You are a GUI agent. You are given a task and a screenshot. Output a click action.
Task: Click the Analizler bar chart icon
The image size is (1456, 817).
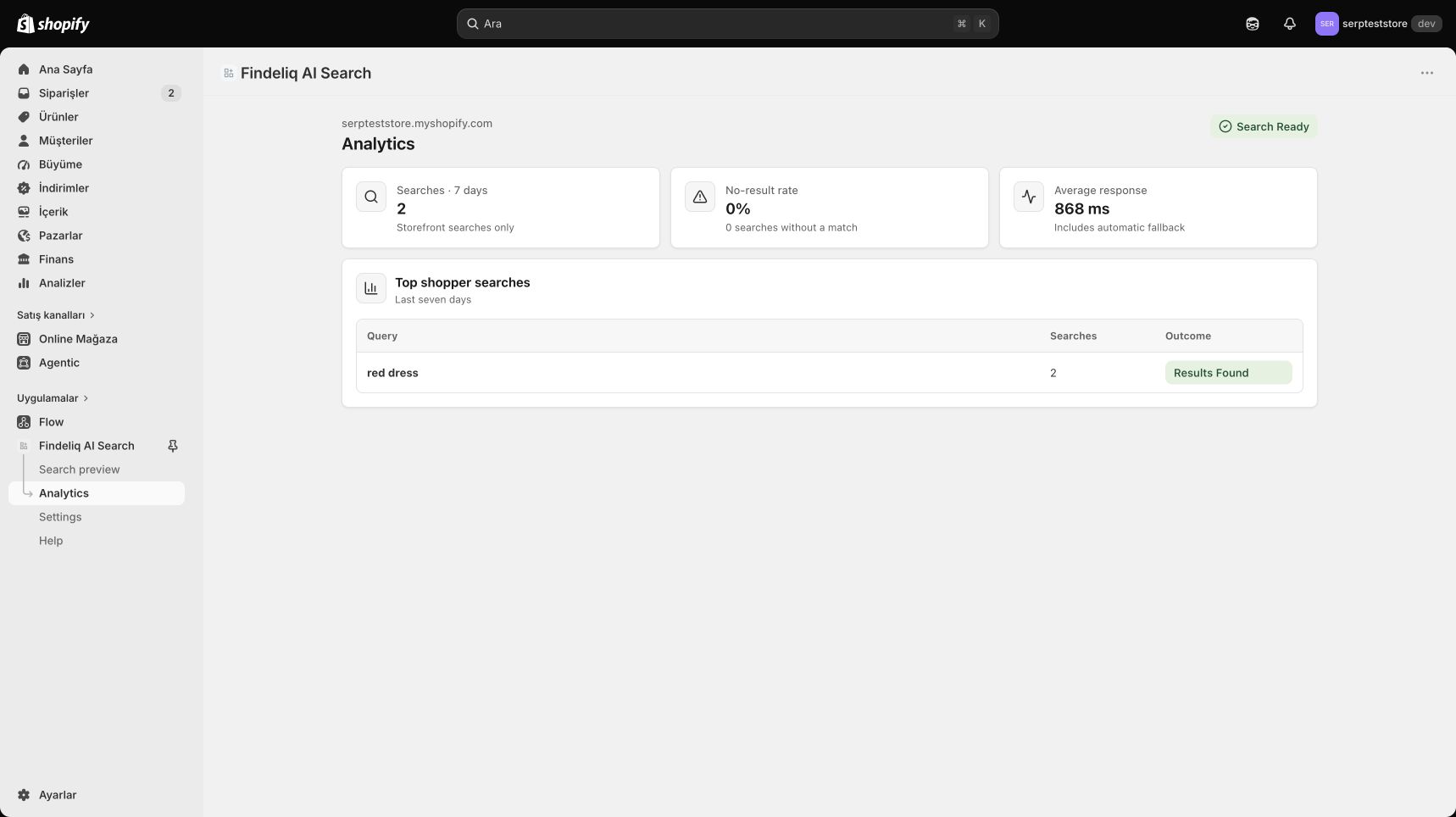point(24,283)
